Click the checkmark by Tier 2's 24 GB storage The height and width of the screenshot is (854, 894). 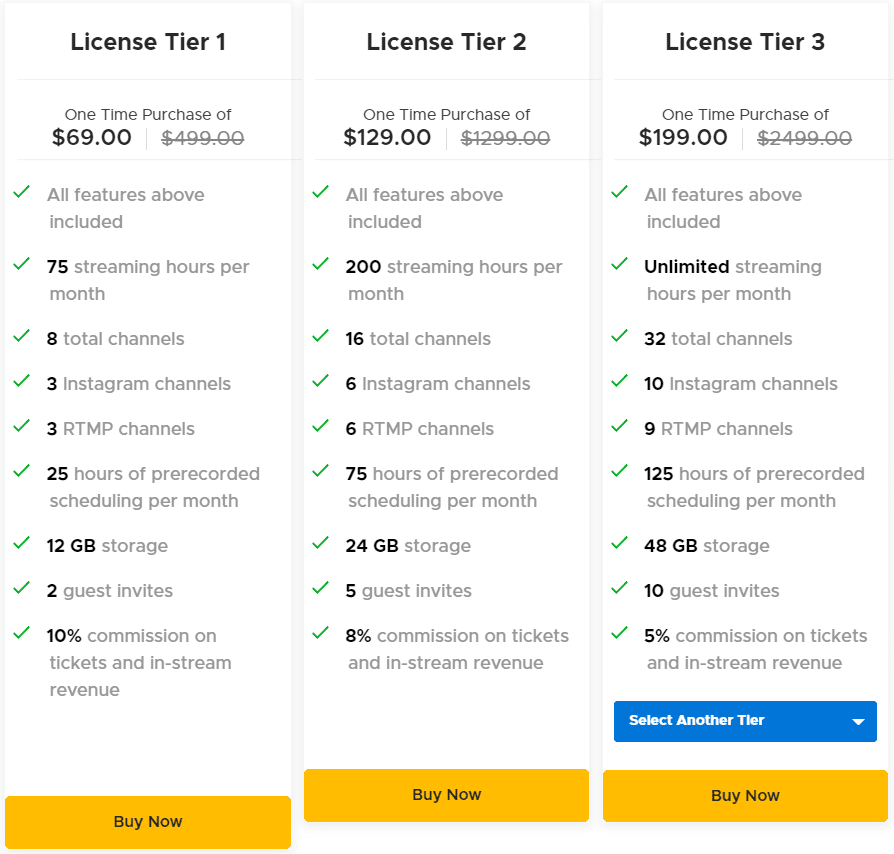(x=320, y=543)
